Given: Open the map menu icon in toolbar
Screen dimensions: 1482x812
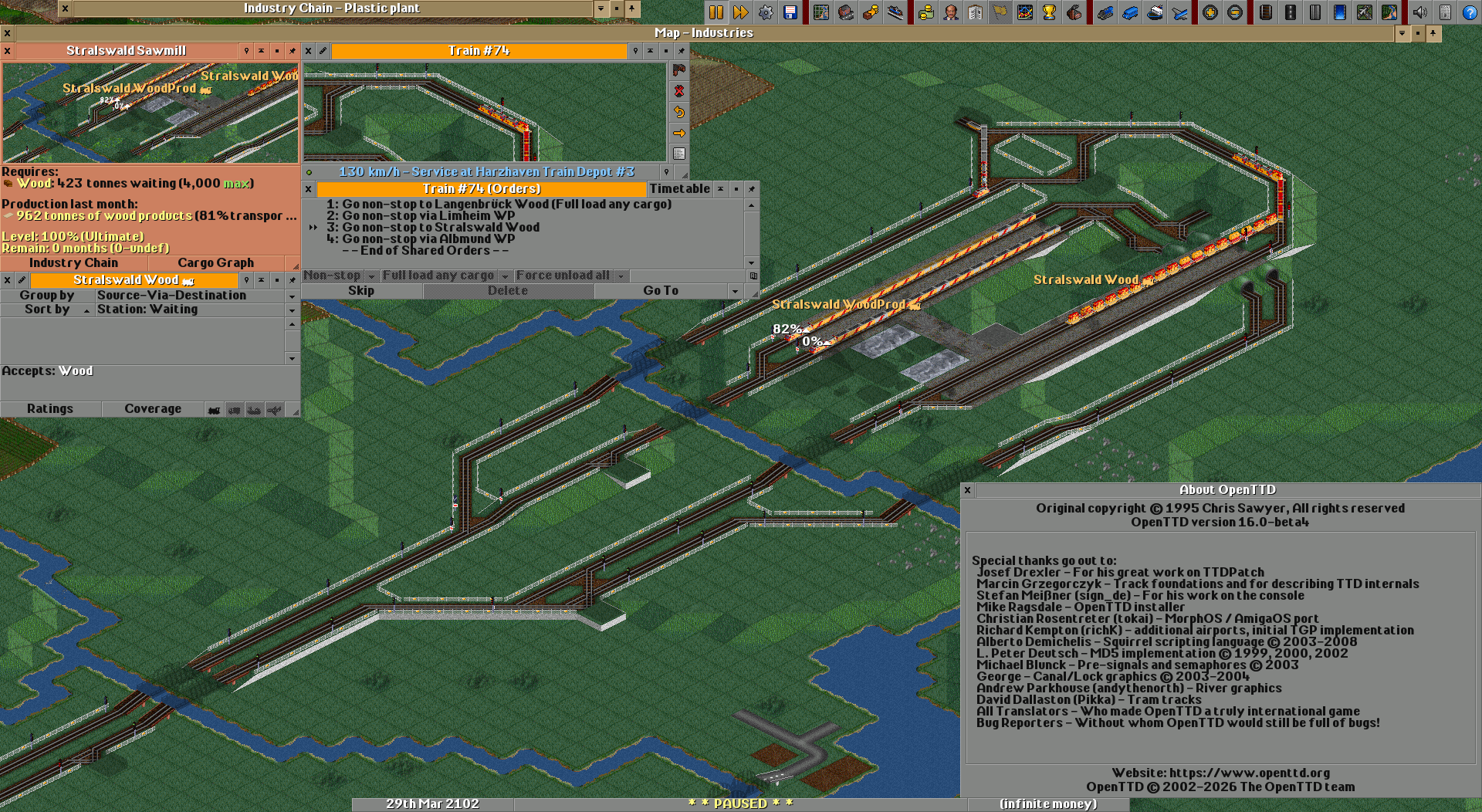Looking at the screenshot, I should tap(821, 12).
